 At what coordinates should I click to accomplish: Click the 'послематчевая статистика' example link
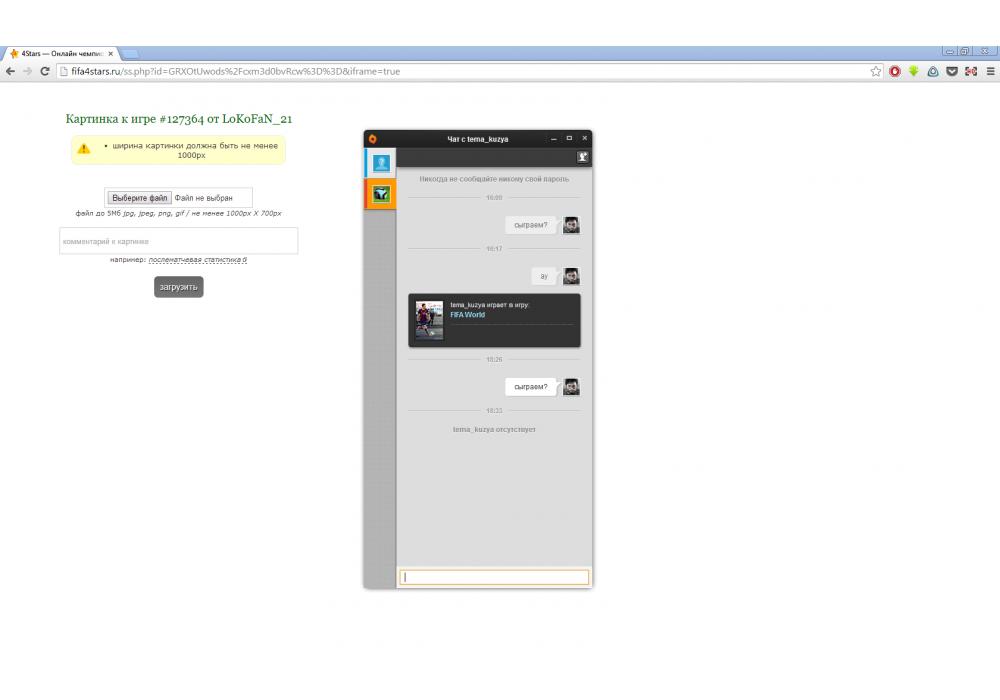click(196, 260)
